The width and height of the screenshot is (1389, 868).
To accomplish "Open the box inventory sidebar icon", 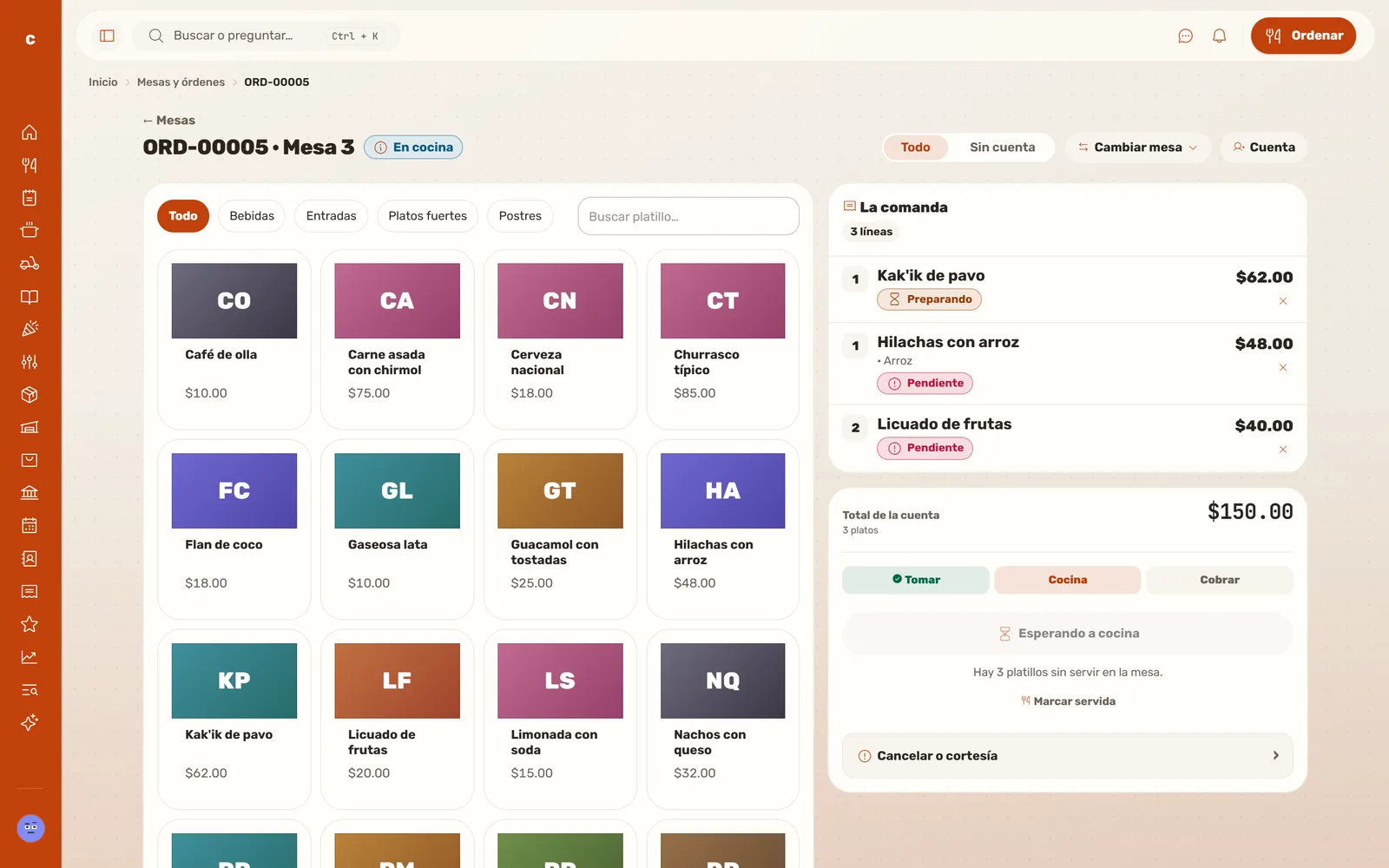I will 30,395.
